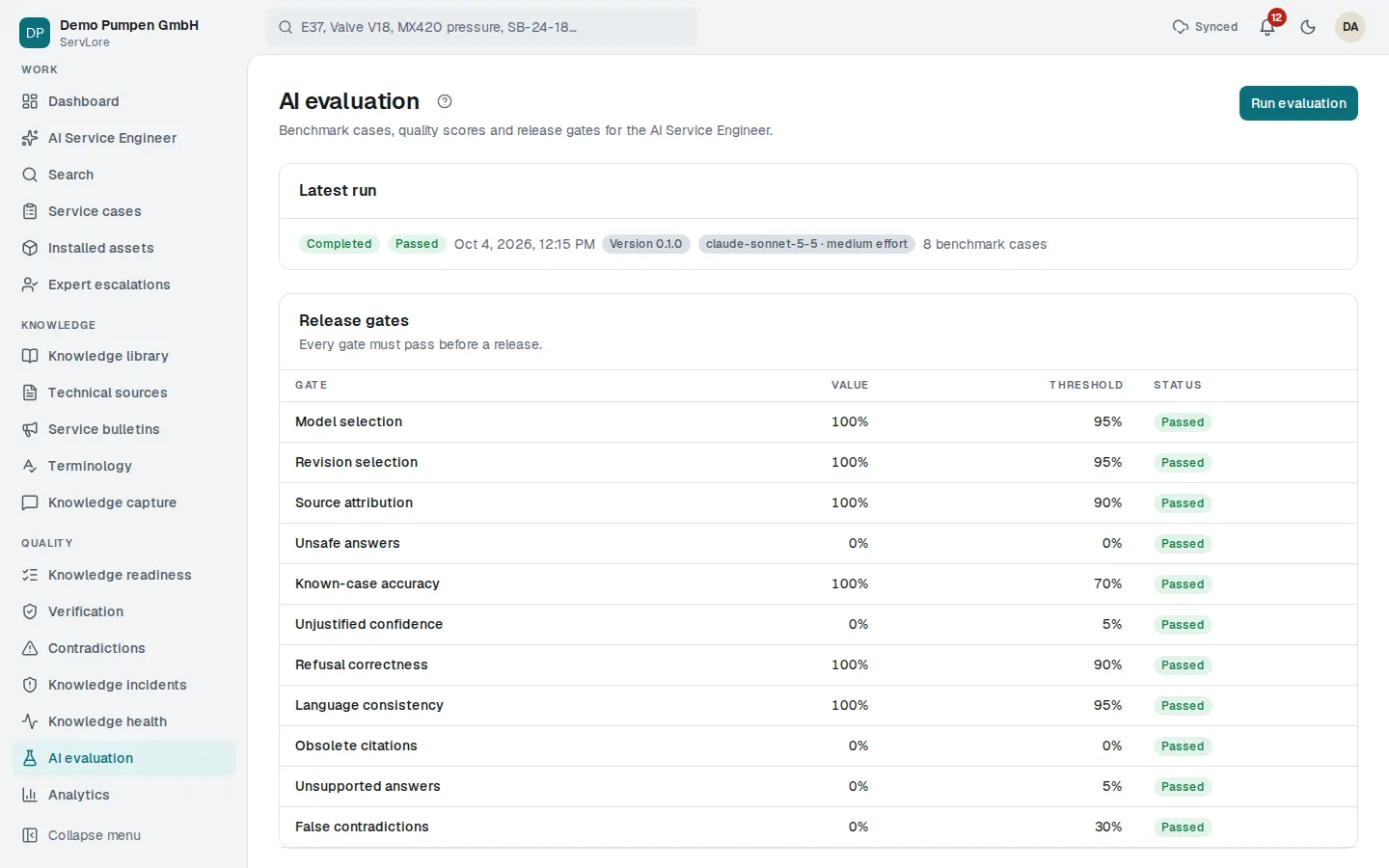
Task: Click the Synced status indicator
Action: [1205, 27]
